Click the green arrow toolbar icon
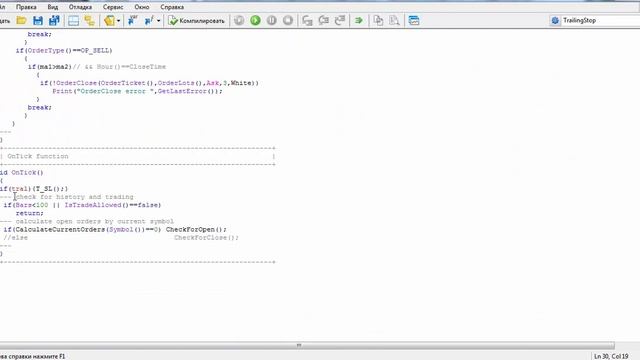Viewport: 640px width, 360px height. tap(359, 20)
